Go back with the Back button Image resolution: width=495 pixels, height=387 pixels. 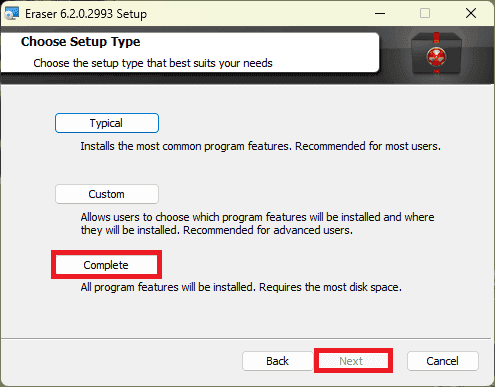277,361
